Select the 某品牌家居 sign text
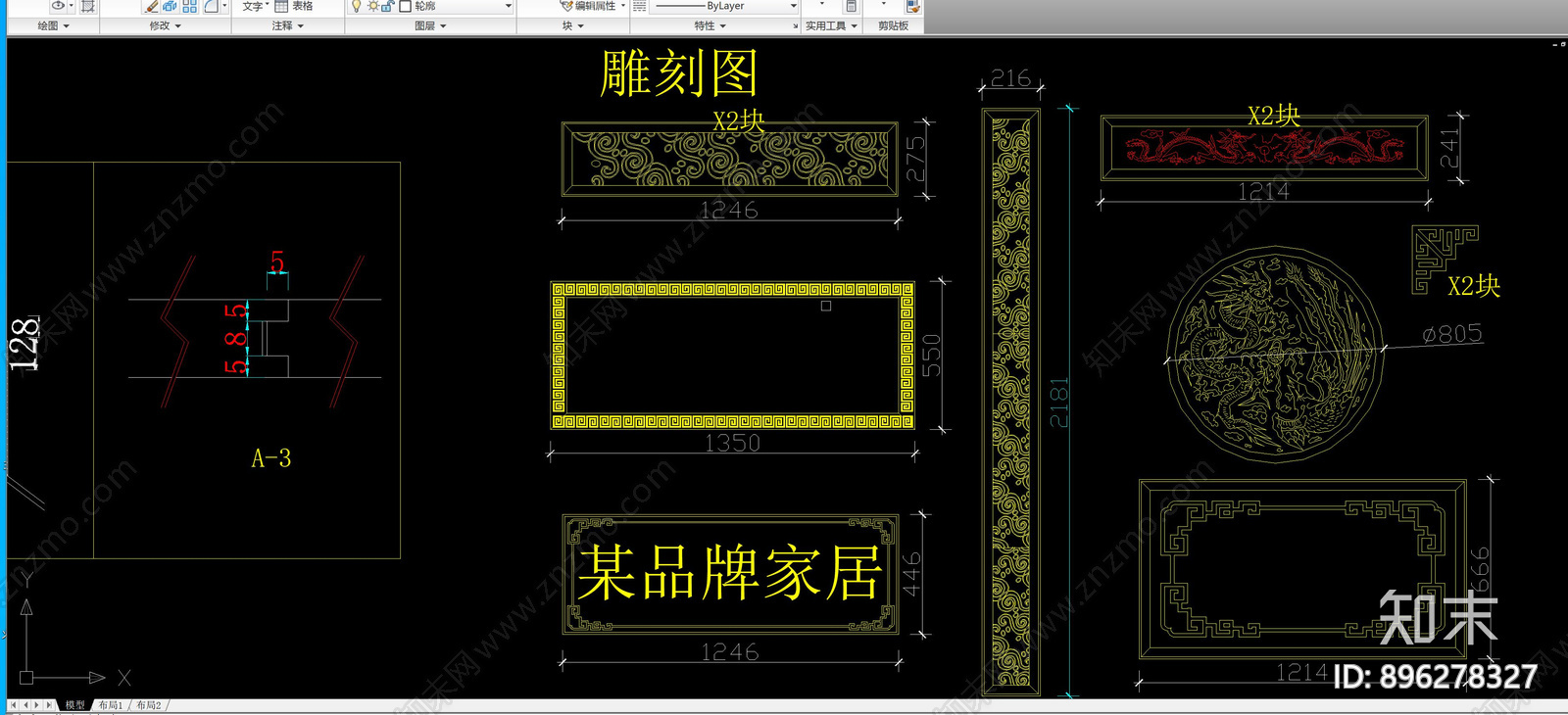The image size is (1568, 715). 730,573
